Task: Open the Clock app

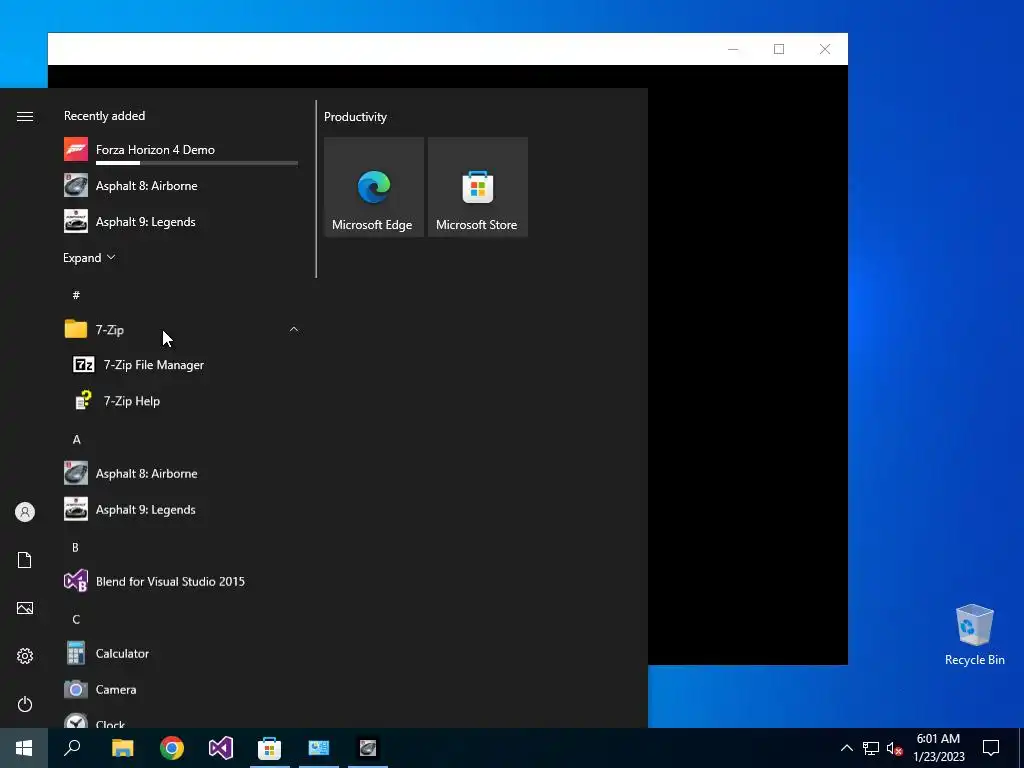Action: [181, 720]
